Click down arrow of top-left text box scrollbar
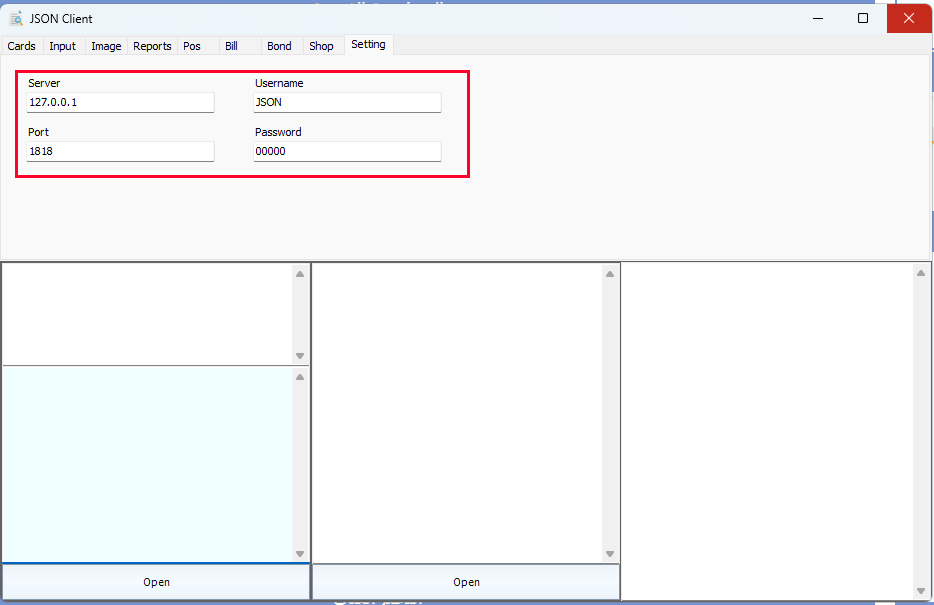Screen dimensions: 934x605 coord(300,356)
